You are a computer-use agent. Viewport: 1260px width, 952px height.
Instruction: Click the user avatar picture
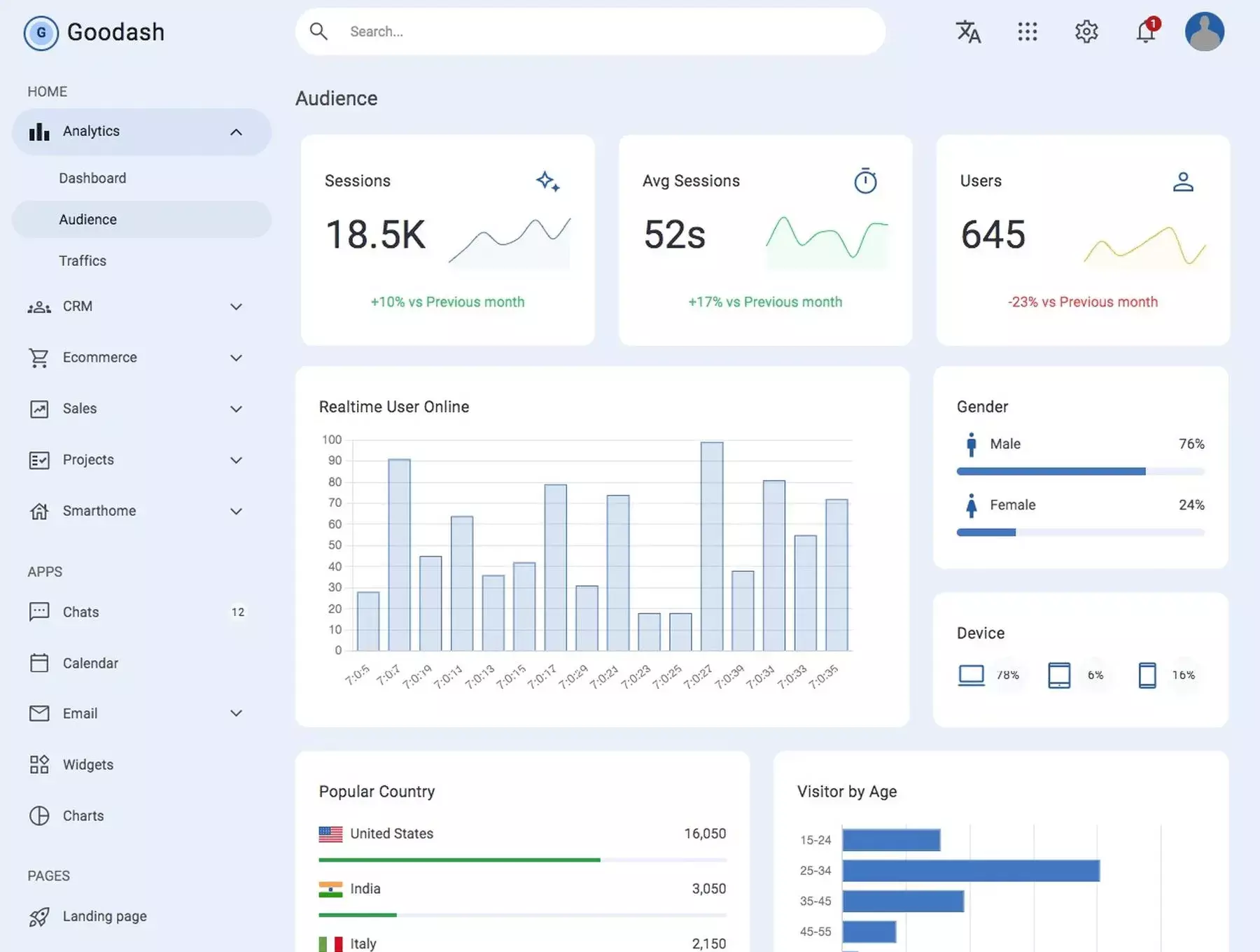click(1204, 31)
